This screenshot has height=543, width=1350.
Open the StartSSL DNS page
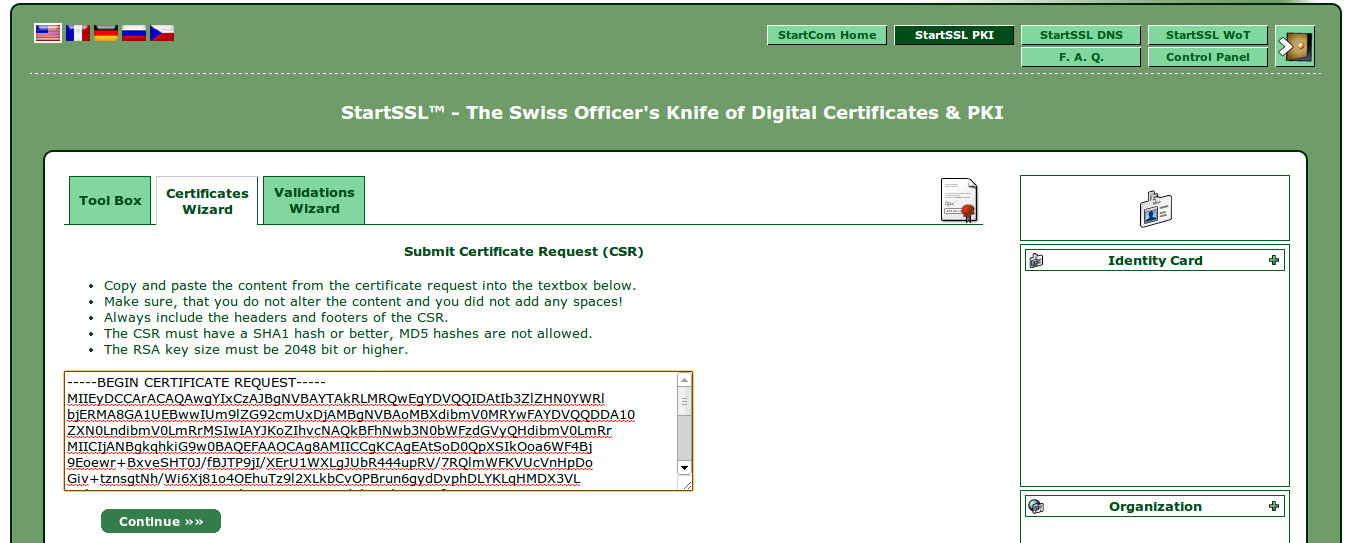point(1081,35)
